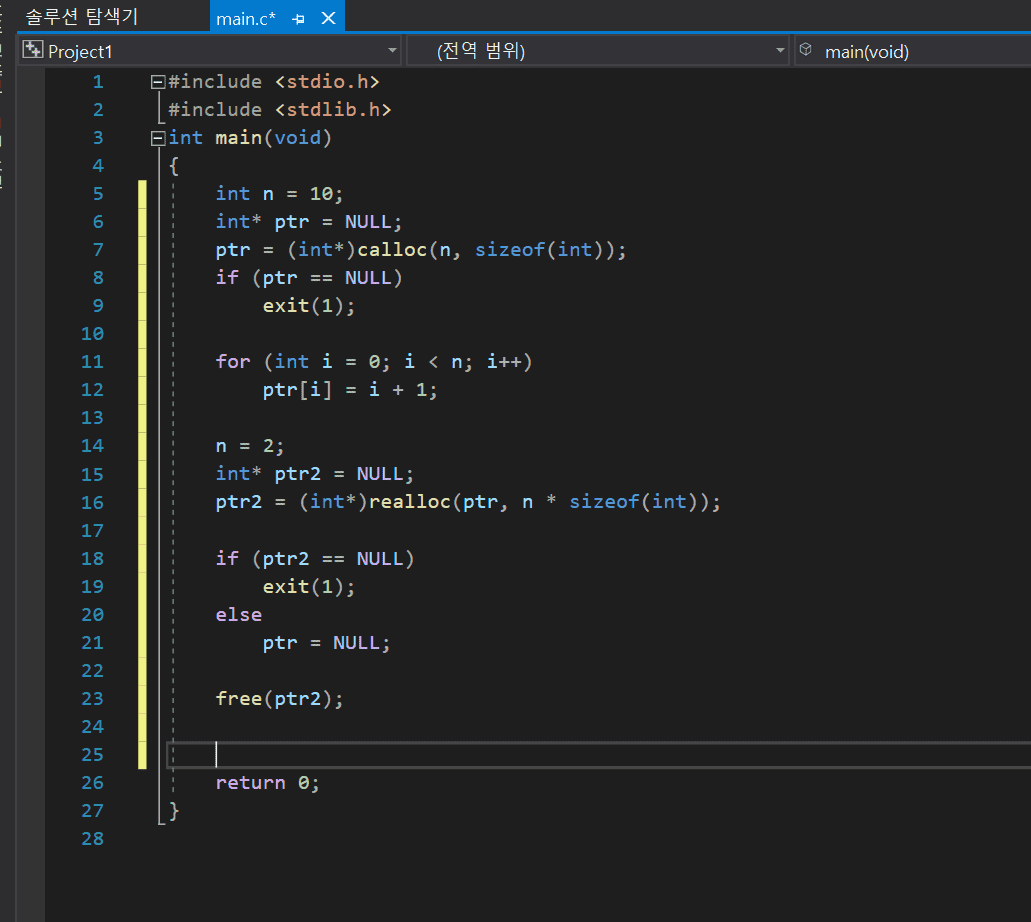Click the main(void) function cube icon
The width and height of the screenshot is (1031, 922).
806,50
